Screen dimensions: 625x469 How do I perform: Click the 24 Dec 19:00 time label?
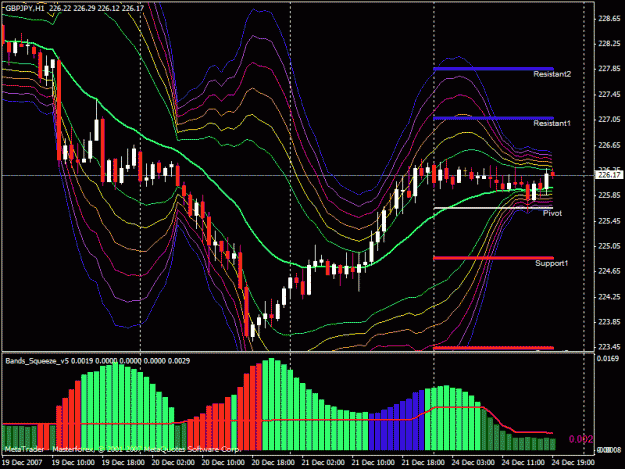click(573, 463)
